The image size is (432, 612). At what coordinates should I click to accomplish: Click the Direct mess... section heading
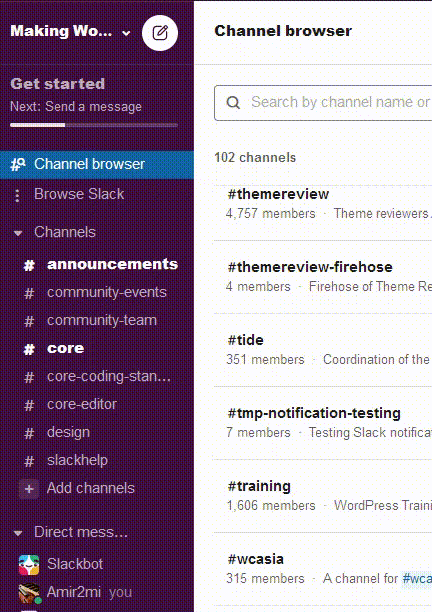tap(81, 532)
